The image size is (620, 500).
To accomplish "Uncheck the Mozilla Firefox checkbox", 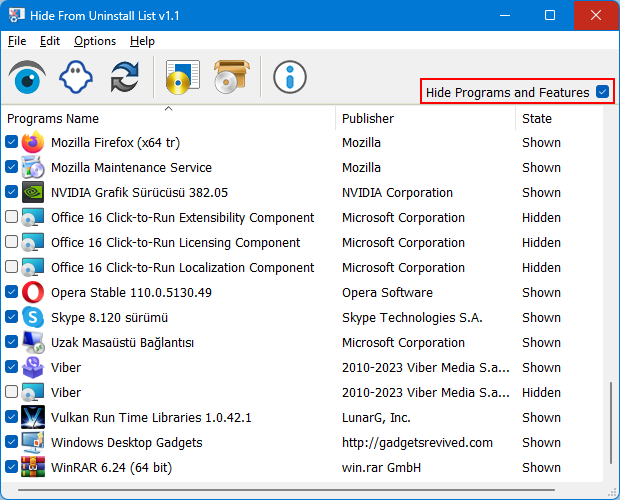I will [x=11, y=142].
